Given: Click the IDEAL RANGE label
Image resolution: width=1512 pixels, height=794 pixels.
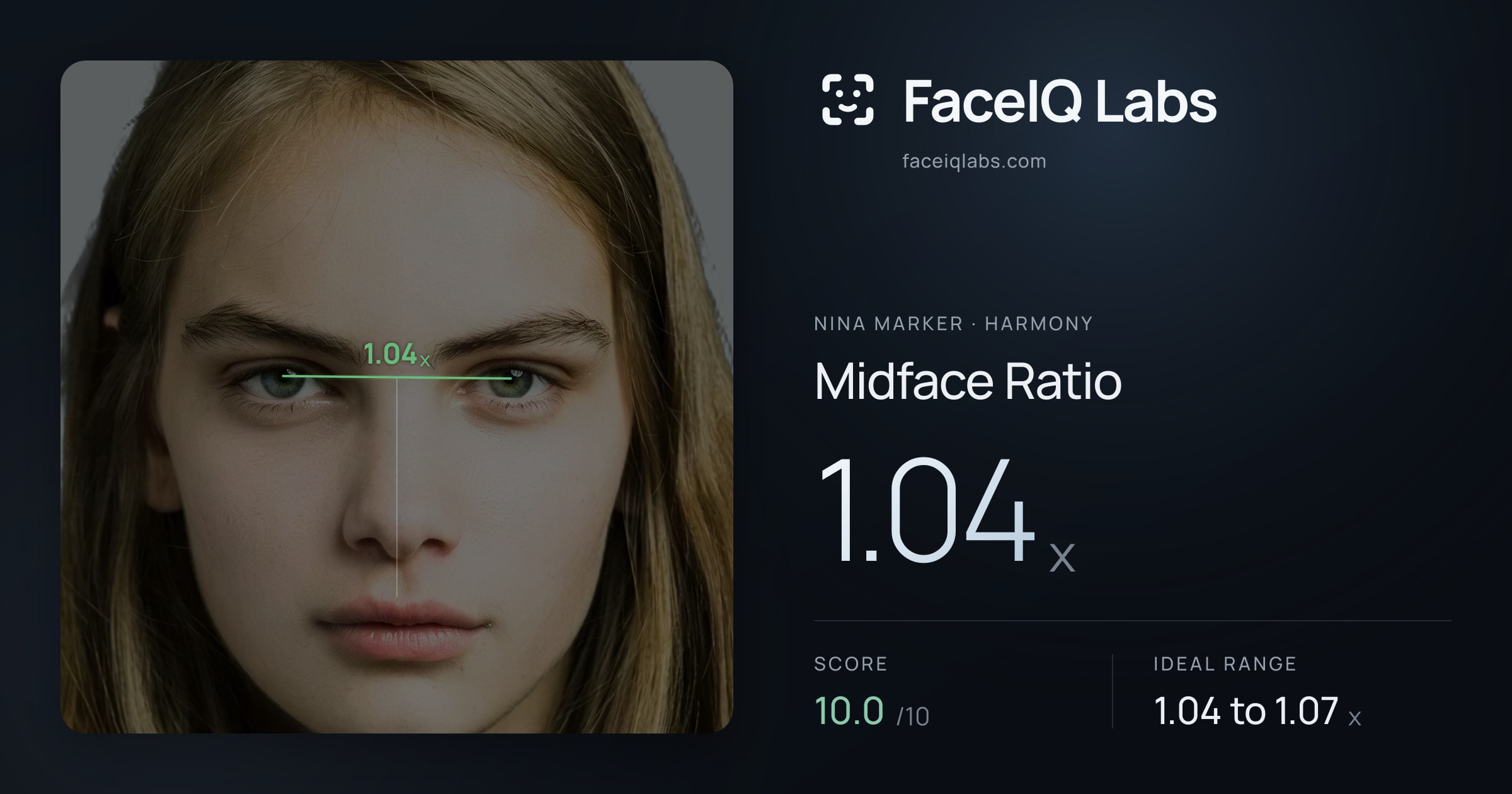Looking at the screenshot, I should point(1225,664).
